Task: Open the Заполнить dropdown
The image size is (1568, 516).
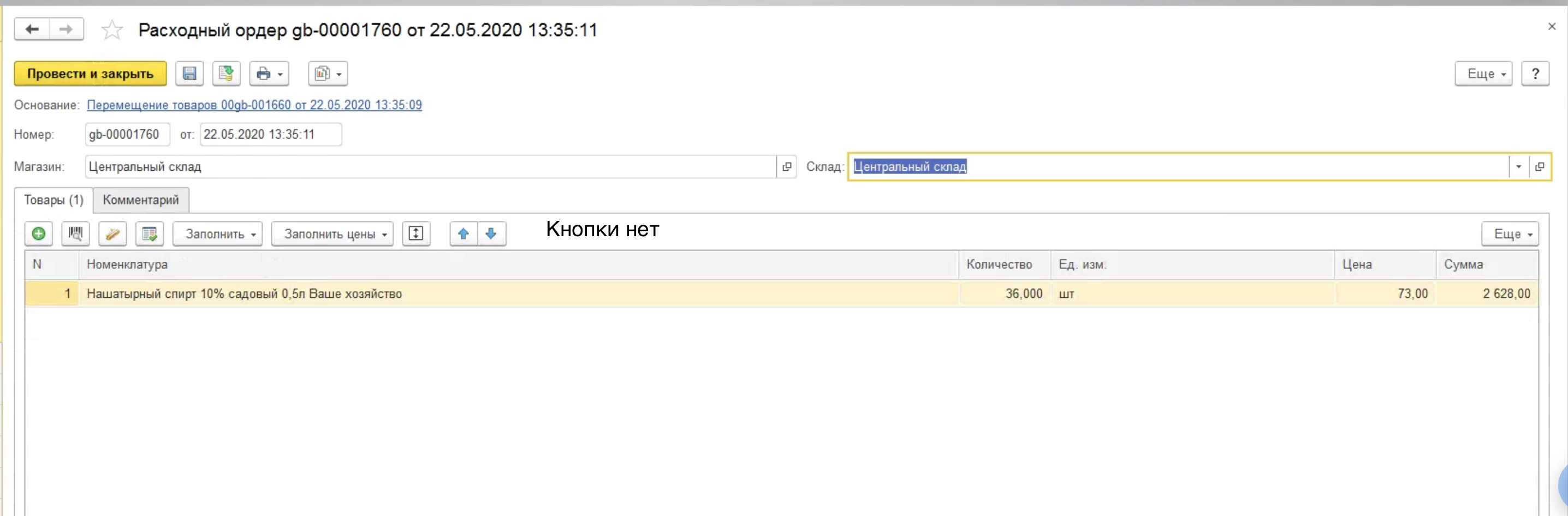Action: tap(217, 233)
